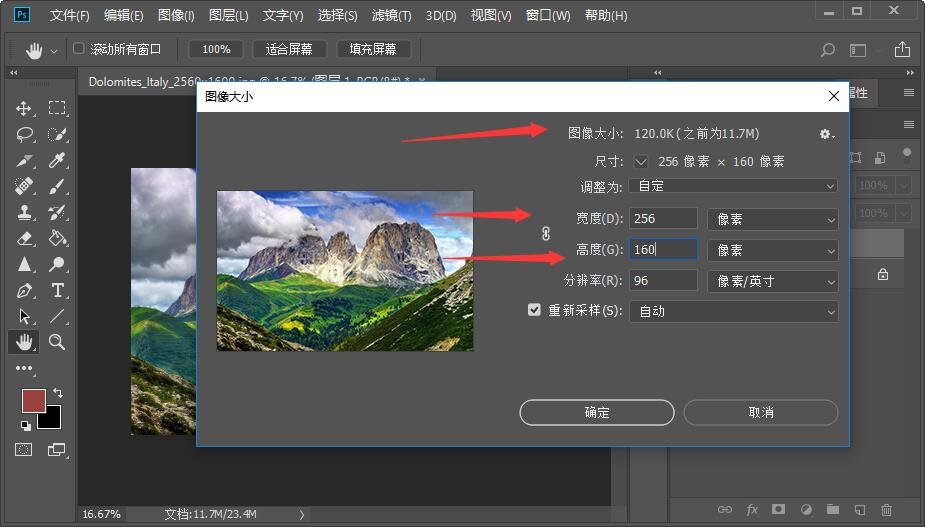Click the 100% zoom button
The width and height of the screenshot is (925, 527).
point(216,49)
